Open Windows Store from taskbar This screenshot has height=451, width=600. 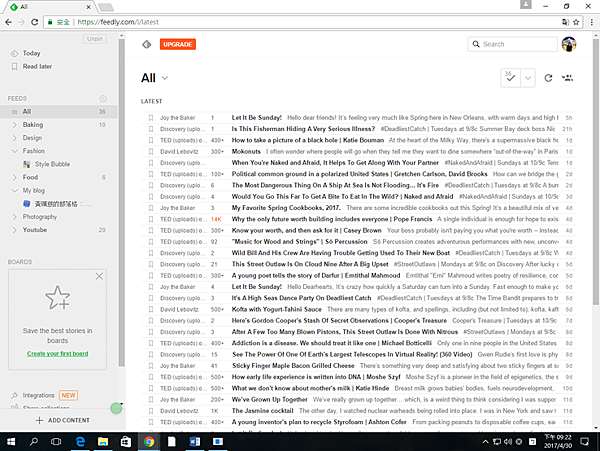[126, 442]
